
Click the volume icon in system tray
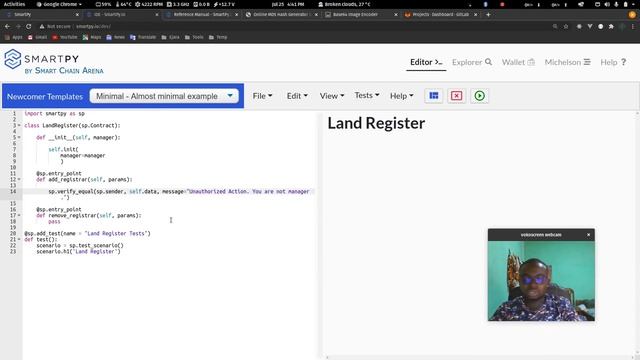[607, 4]
